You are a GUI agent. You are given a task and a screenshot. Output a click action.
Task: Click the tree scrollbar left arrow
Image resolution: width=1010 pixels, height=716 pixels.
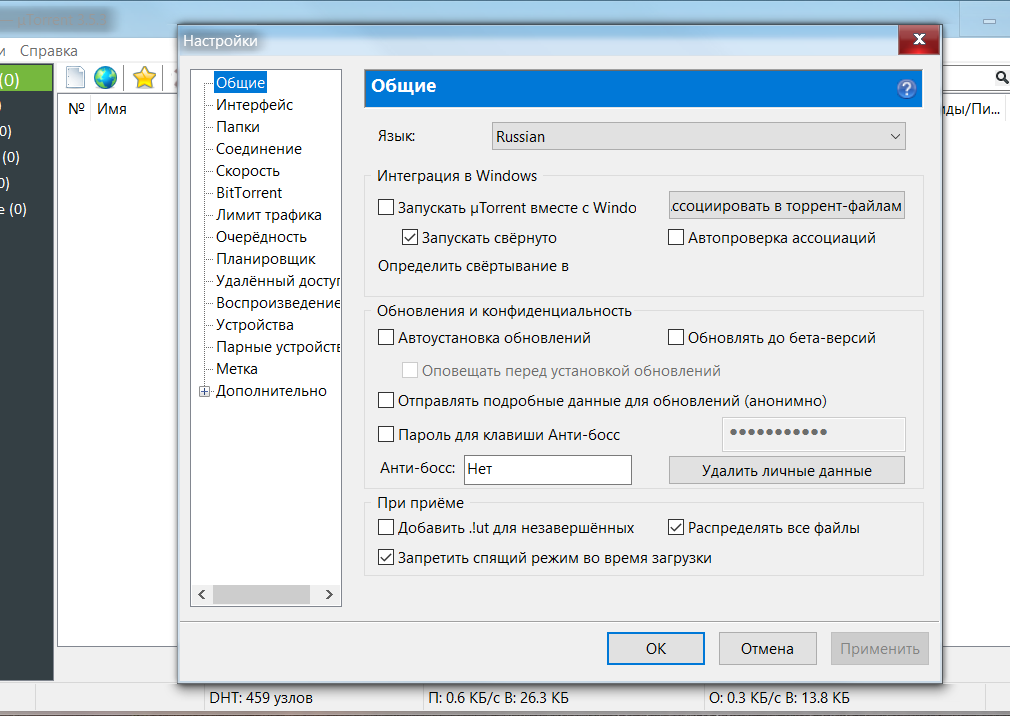202,594
